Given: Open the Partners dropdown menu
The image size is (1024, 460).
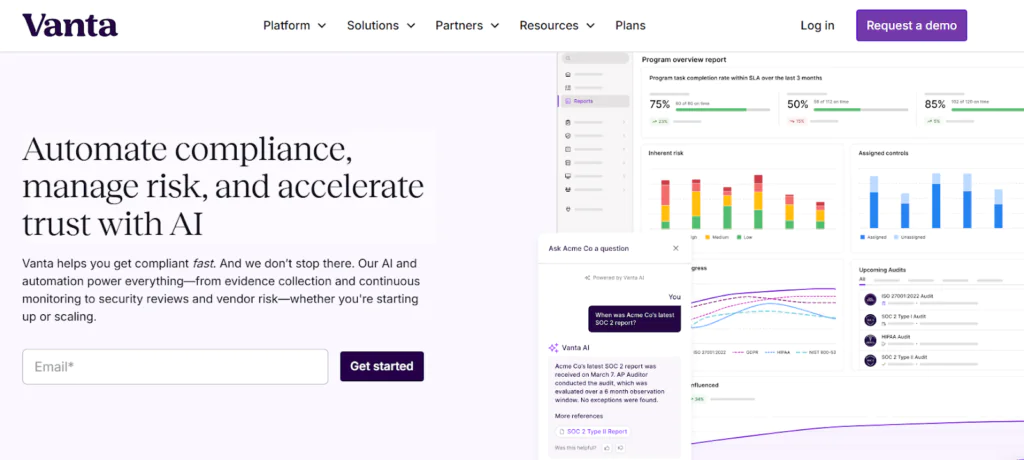Looking at the screenshot, I should click(466, 25).
